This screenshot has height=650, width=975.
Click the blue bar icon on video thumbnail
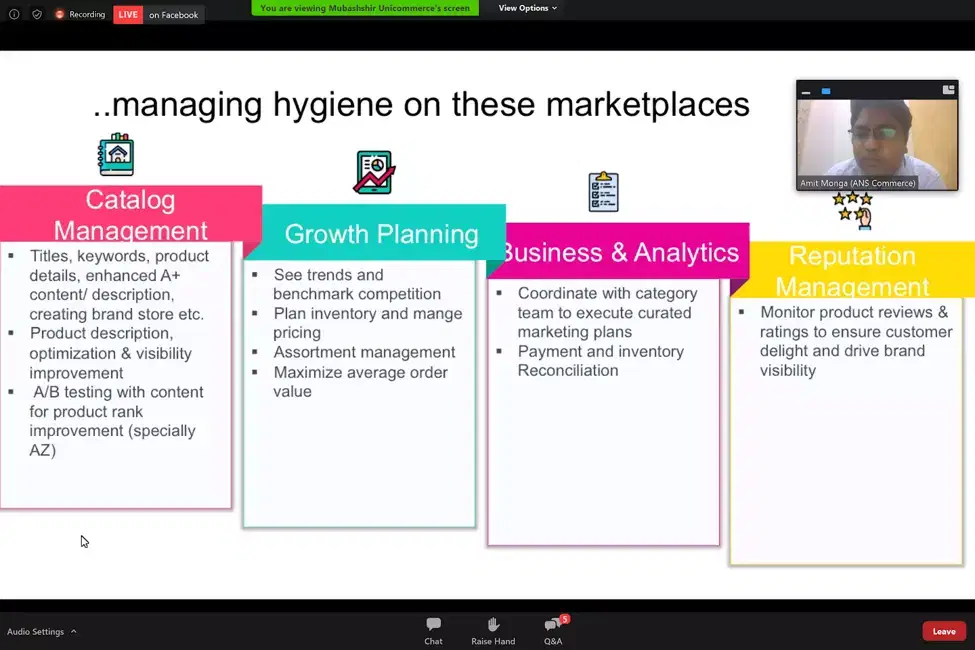point(826,91)
